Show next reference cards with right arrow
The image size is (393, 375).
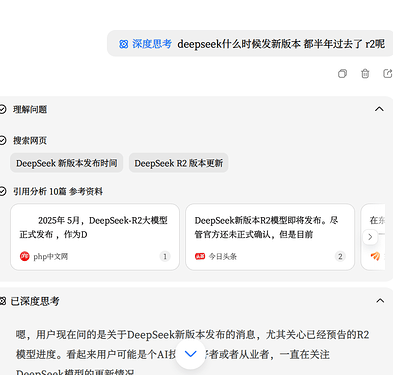[370, 237]
